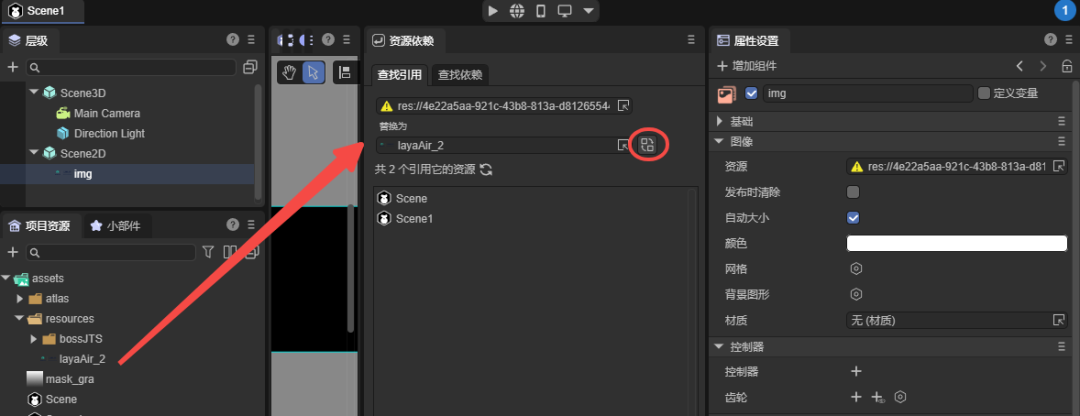This screenshot has width=1080, height=416.
Task: Uncheck the 自动大小 checkbox
Action: [x=853, y=217]
